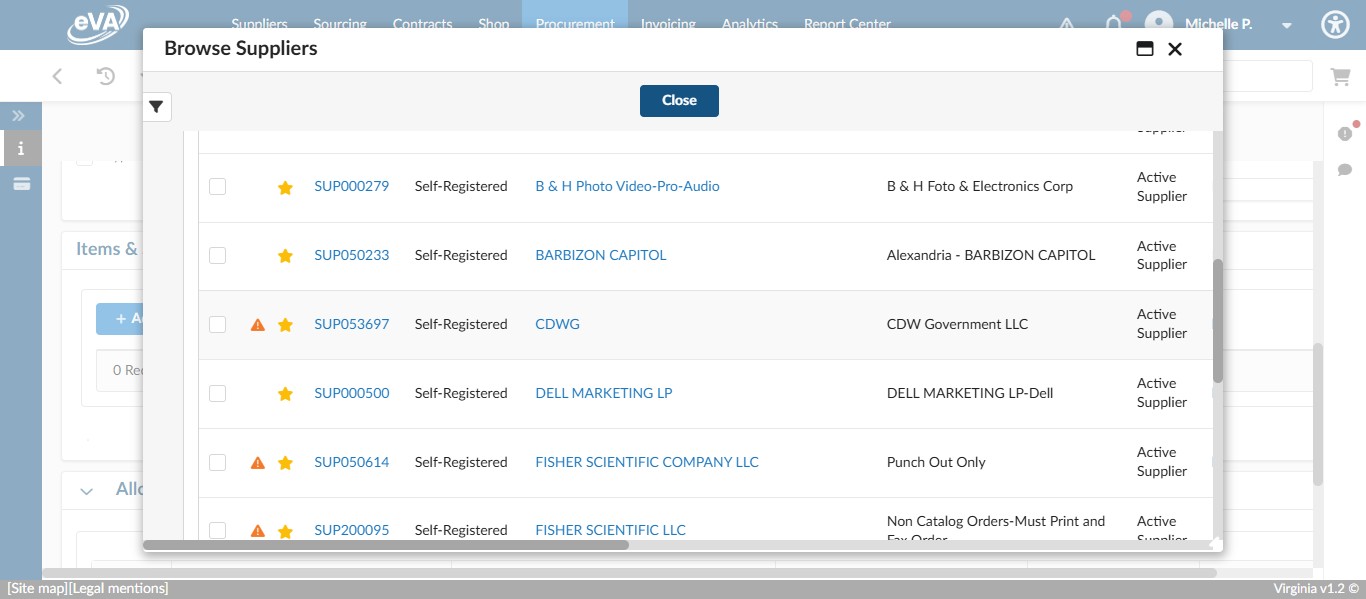
Task: Open the FISHER SCIENTIFIC COMPANY LLC supplier link
Action: (x=646, y=461)
